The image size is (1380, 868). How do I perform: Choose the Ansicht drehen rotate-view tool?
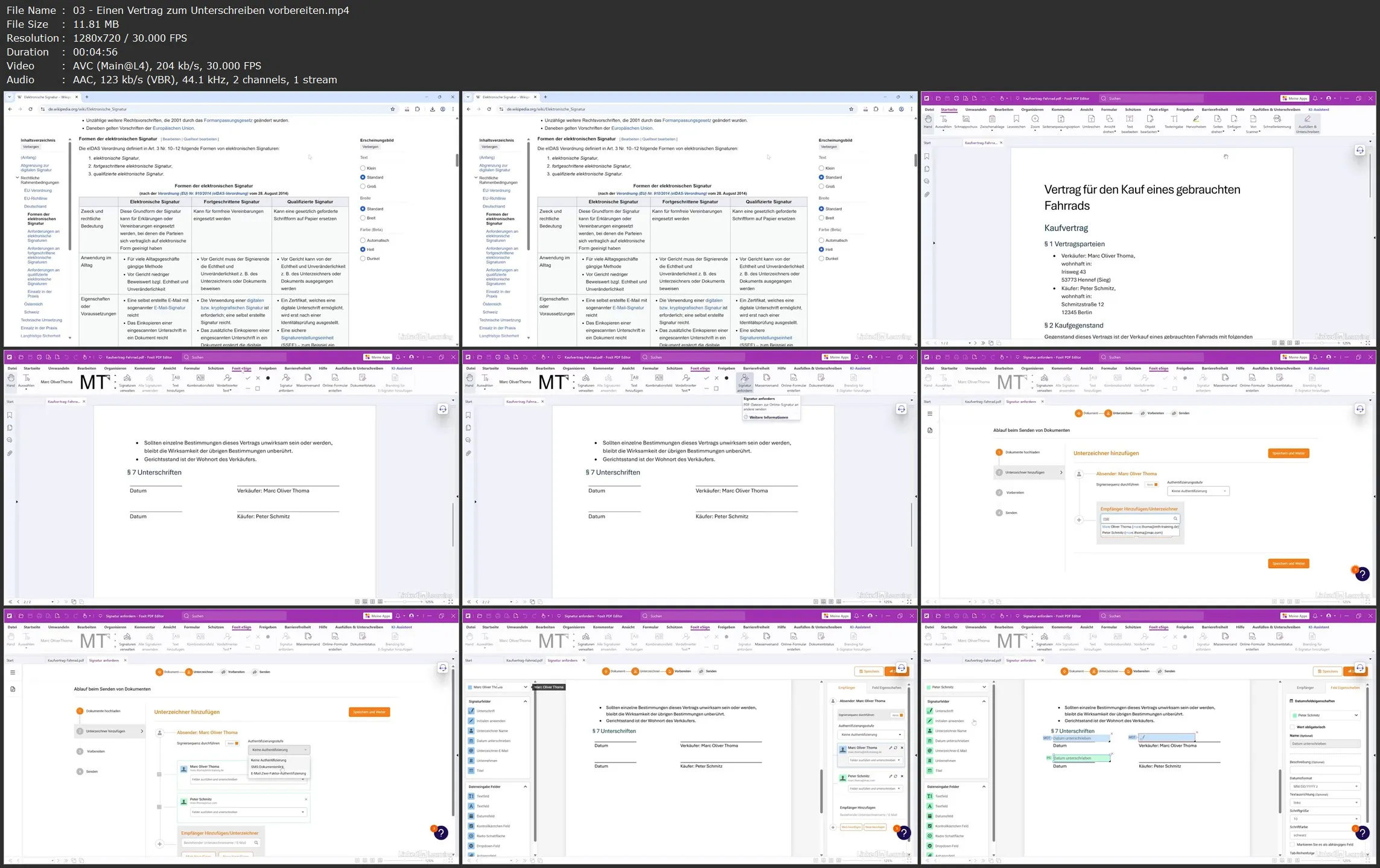[x=1110, y=124]
